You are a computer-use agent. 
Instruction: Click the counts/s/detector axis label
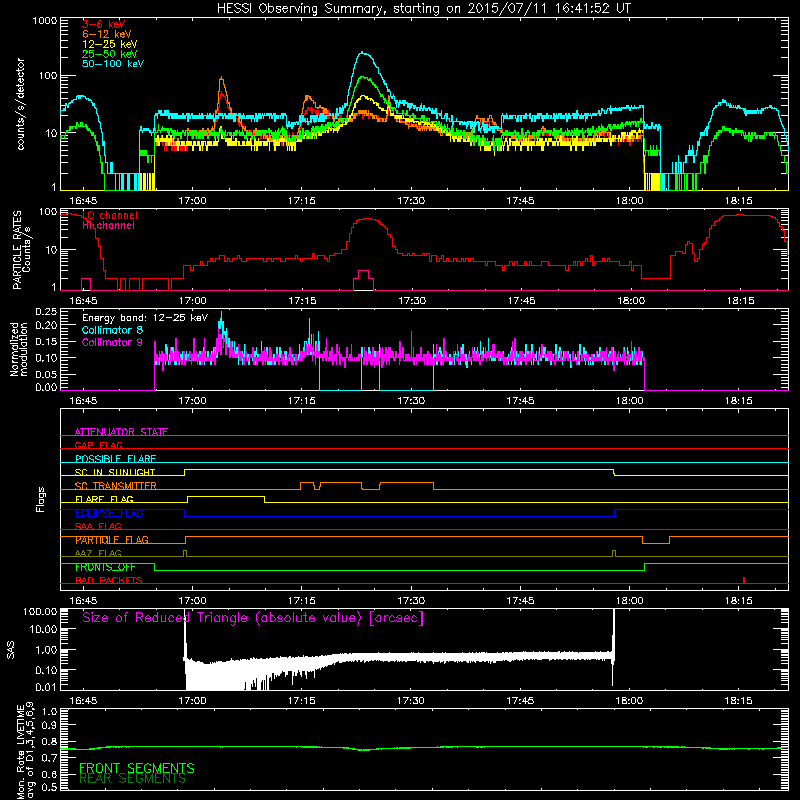[21, 104]
